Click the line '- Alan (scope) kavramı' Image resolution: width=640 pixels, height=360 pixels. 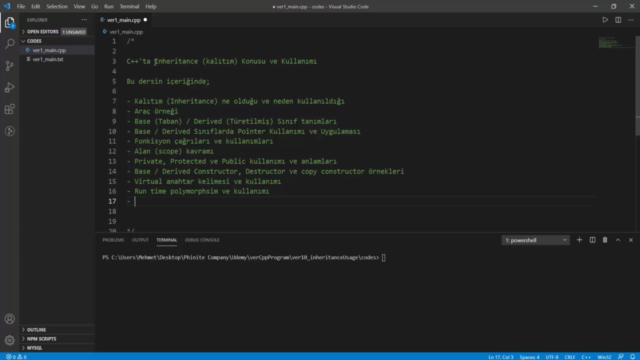click(x=170, y=151)
